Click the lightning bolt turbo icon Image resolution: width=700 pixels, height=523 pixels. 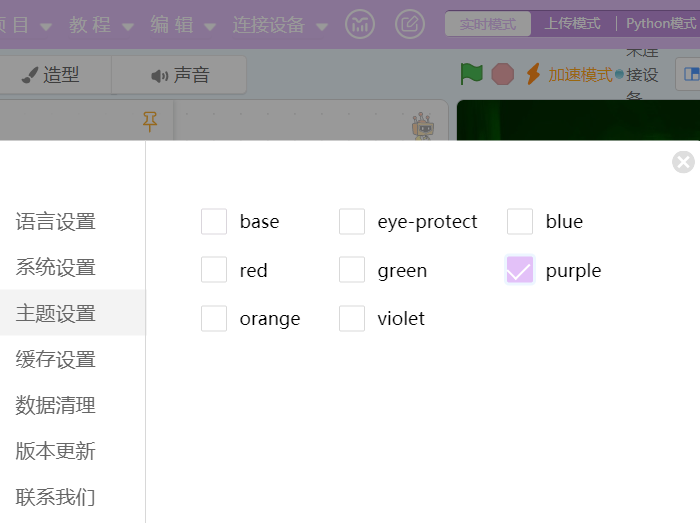pyautogui.click(x=533, y=74)
